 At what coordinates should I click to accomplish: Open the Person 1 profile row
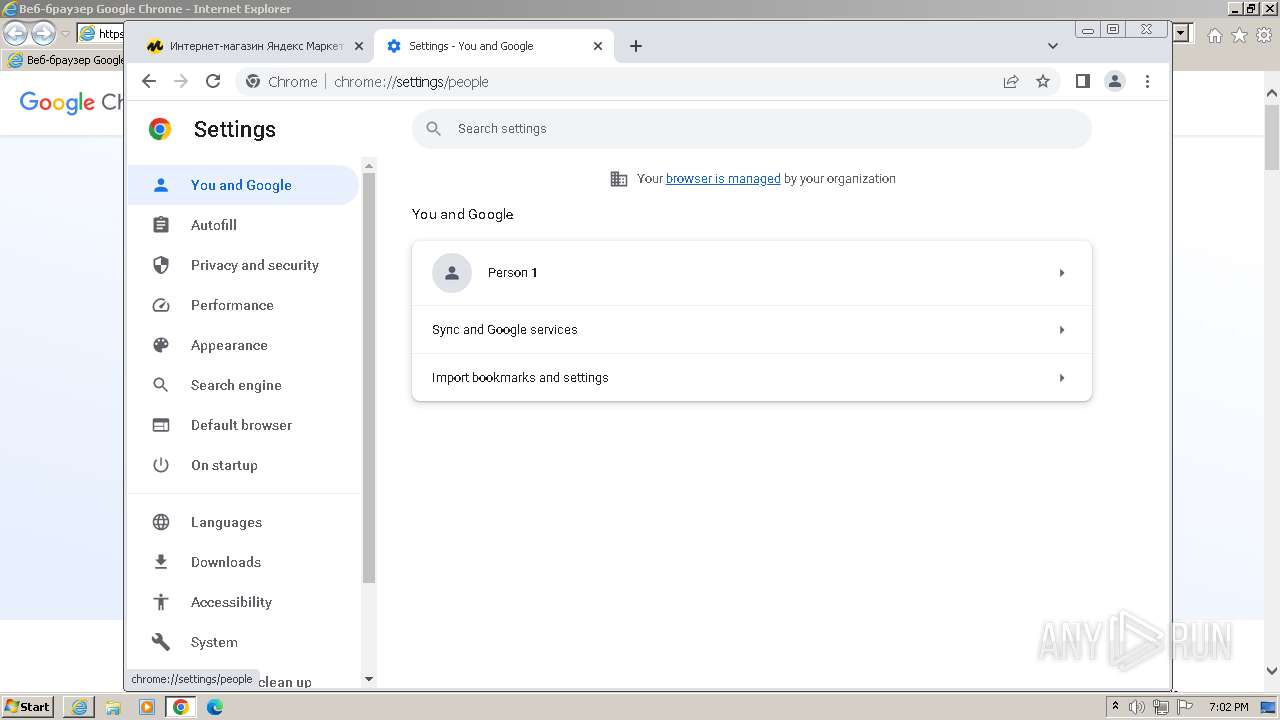coord(752,273)
